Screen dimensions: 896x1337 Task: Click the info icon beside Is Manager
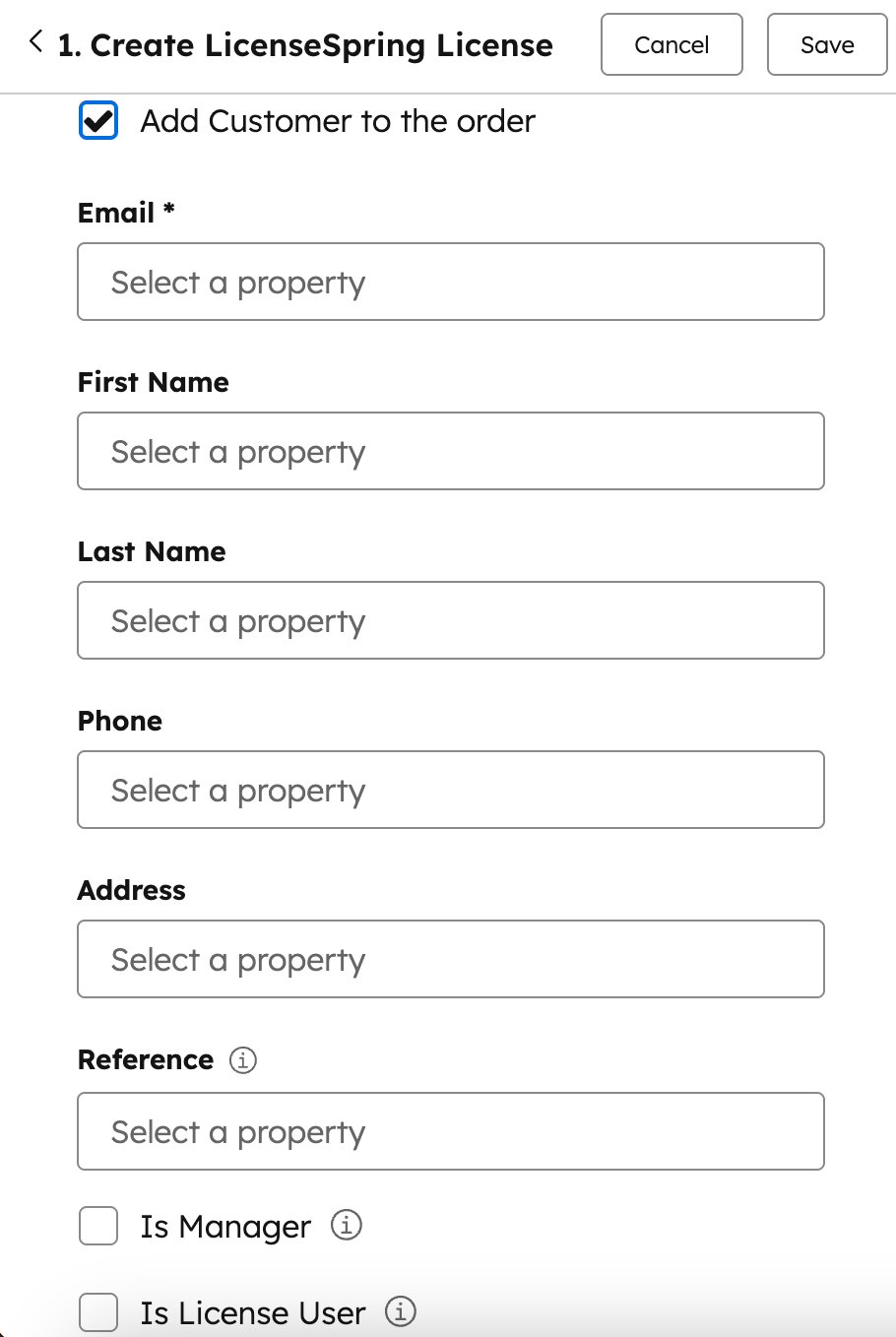(x=346, y=1226)
